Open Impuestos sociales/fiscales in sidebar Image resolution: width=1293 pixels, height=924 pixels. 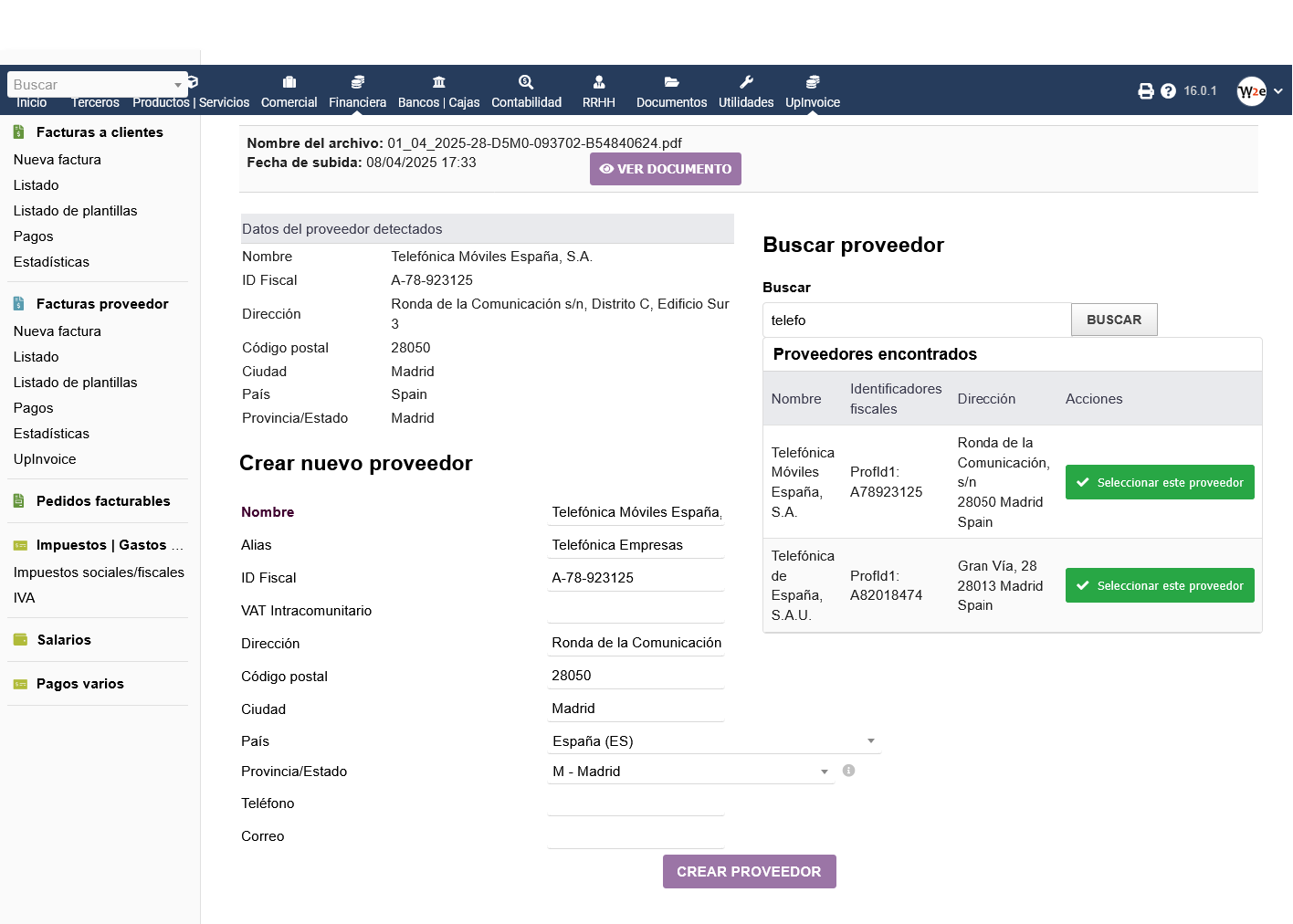[100, 572]
